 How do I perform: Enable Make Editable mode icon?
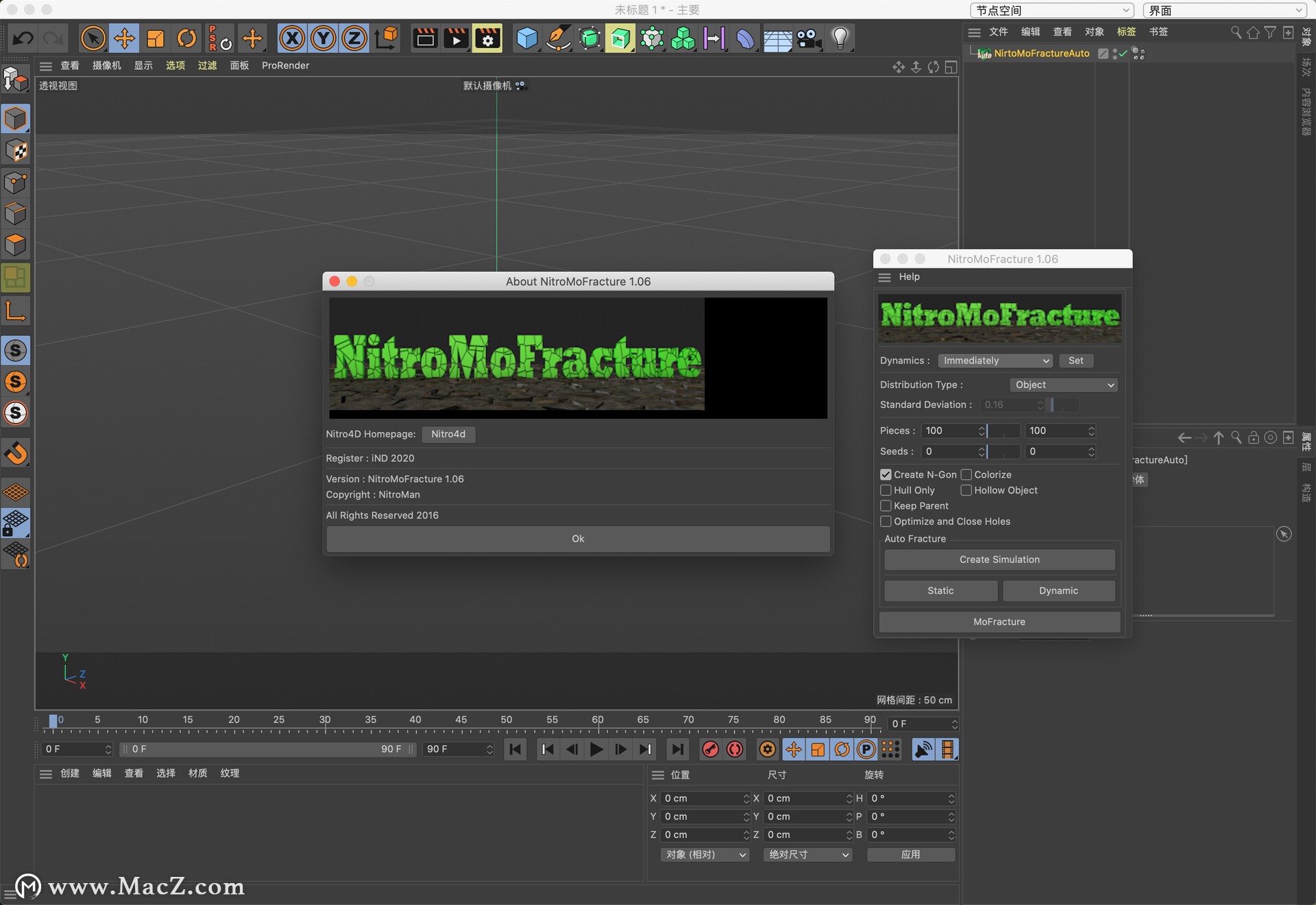click(x=16, y=80)
